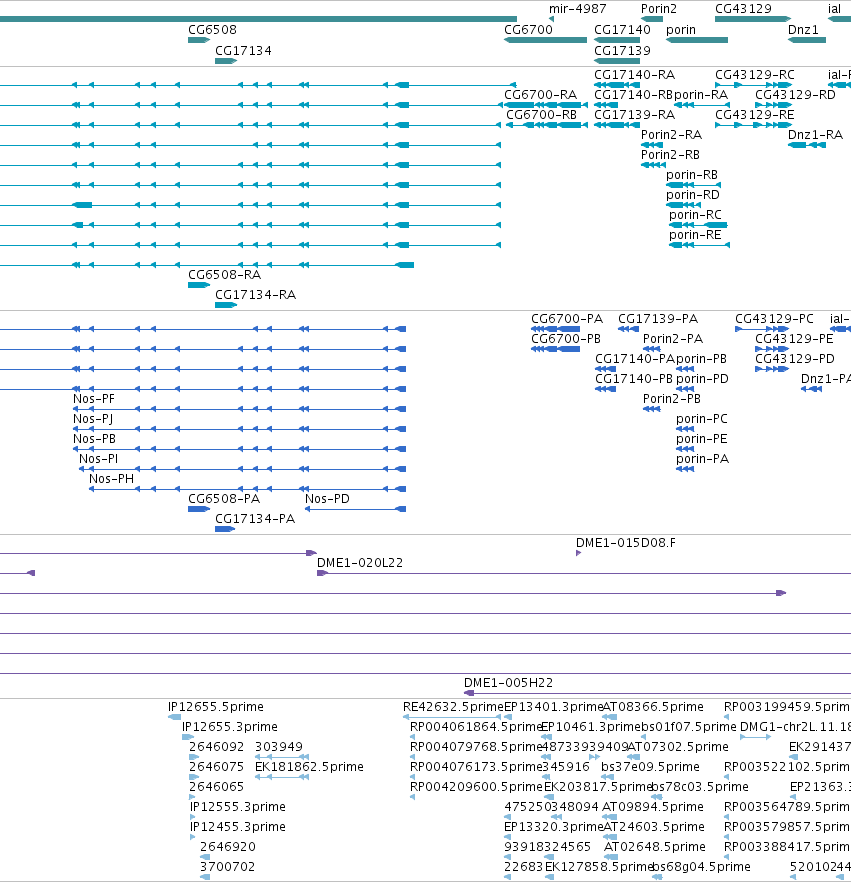
Task: Select the CG6700-PA protein
Action: (x=555, y=329)
